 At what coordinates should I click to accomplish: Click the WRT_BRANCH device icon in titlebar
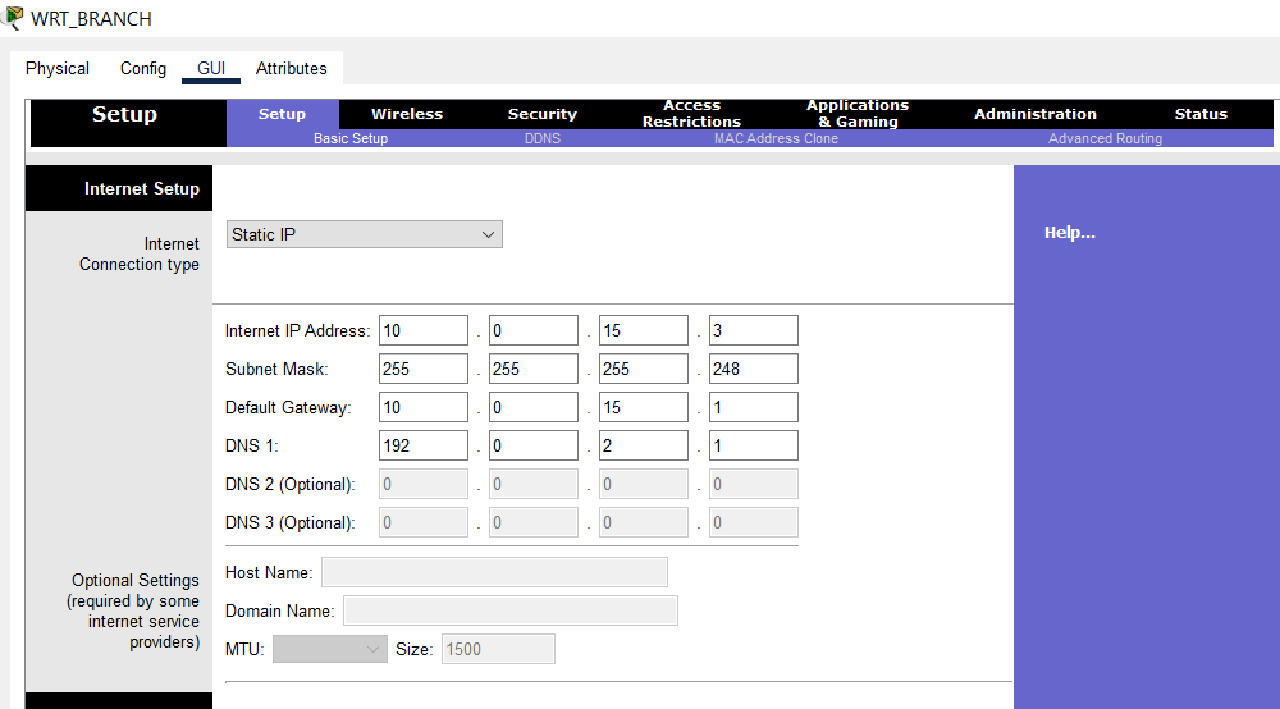pos(13,17)
